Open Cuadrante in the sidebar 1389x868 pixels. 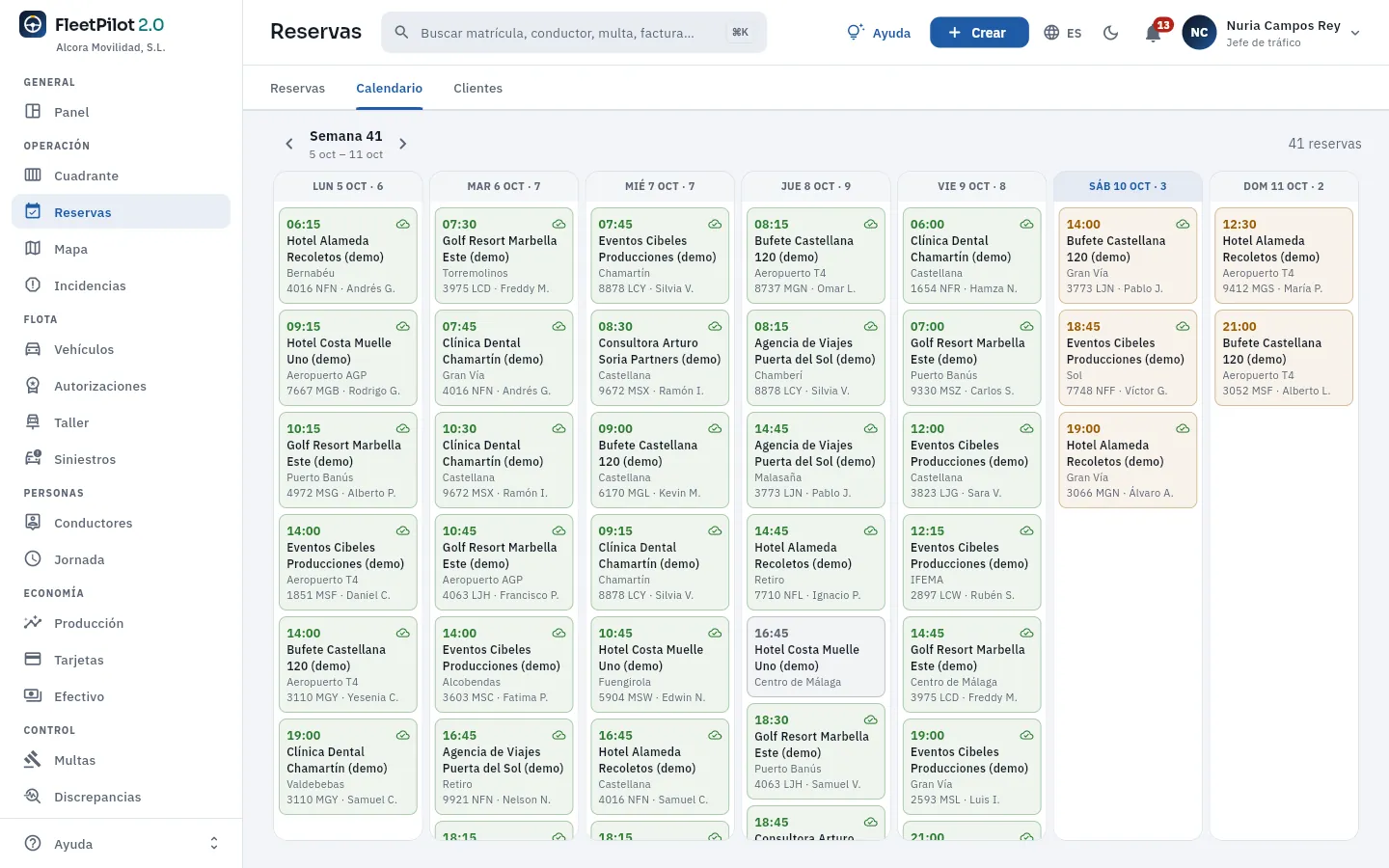coord(121,176)
